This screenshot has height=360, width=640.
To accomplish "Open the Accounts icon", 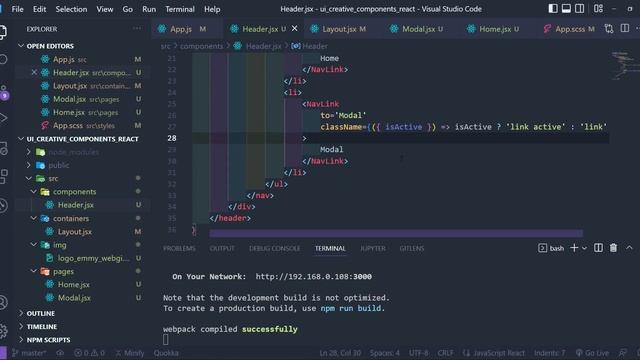I will [x=3, y=302].
